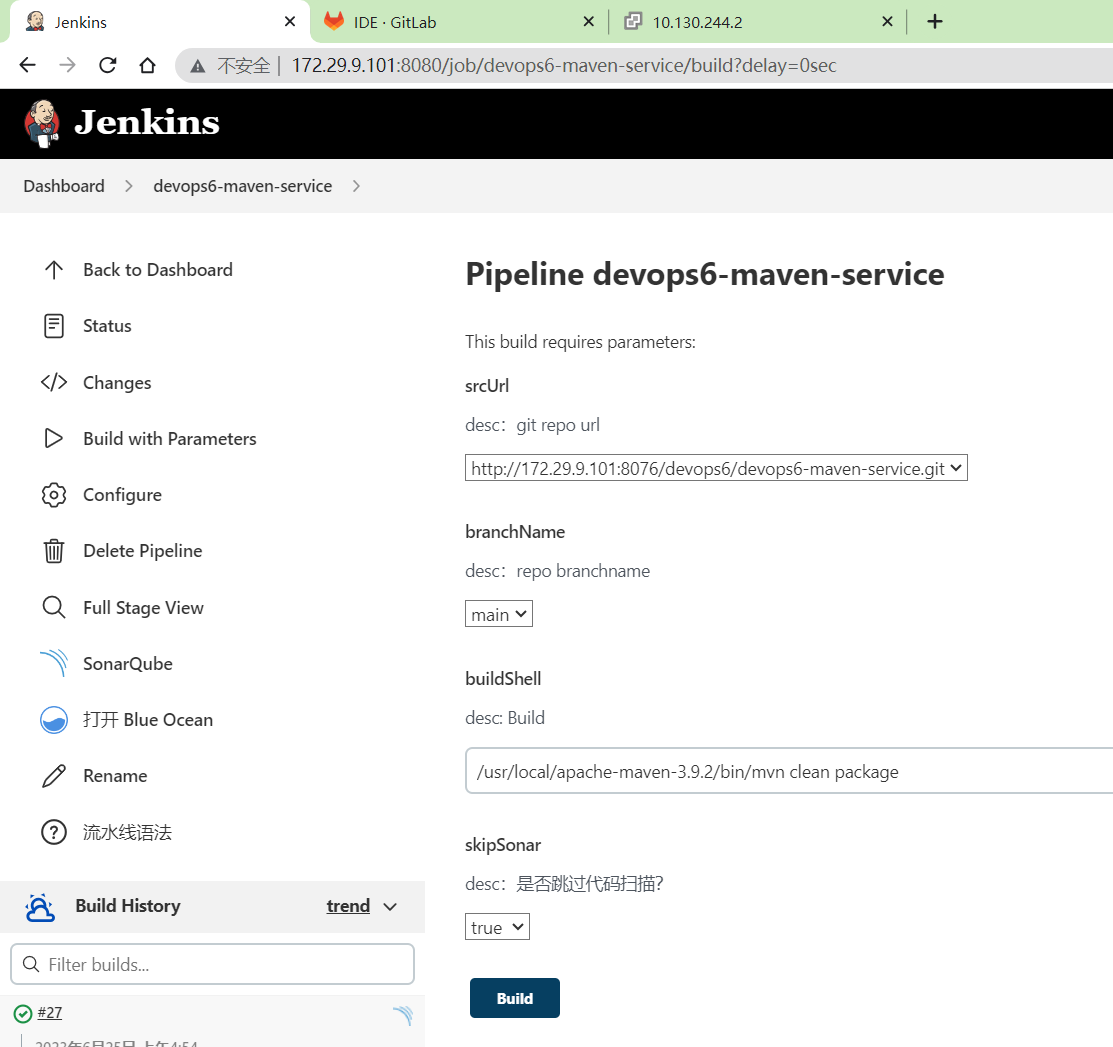This screenshot has width=1113, height=1047.
Task: Click the magnifier icon for Full Stage View
Action: pyautogui.click(x=54, y=607)
